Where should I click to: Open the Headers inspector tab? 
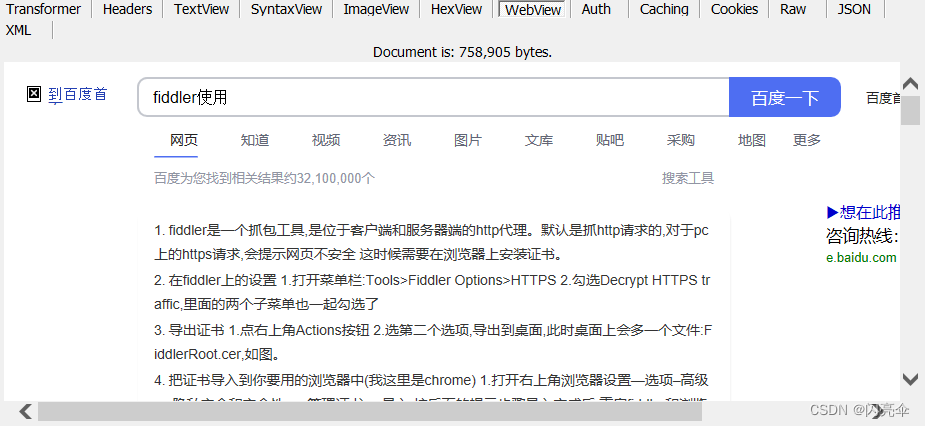(128, 9)
